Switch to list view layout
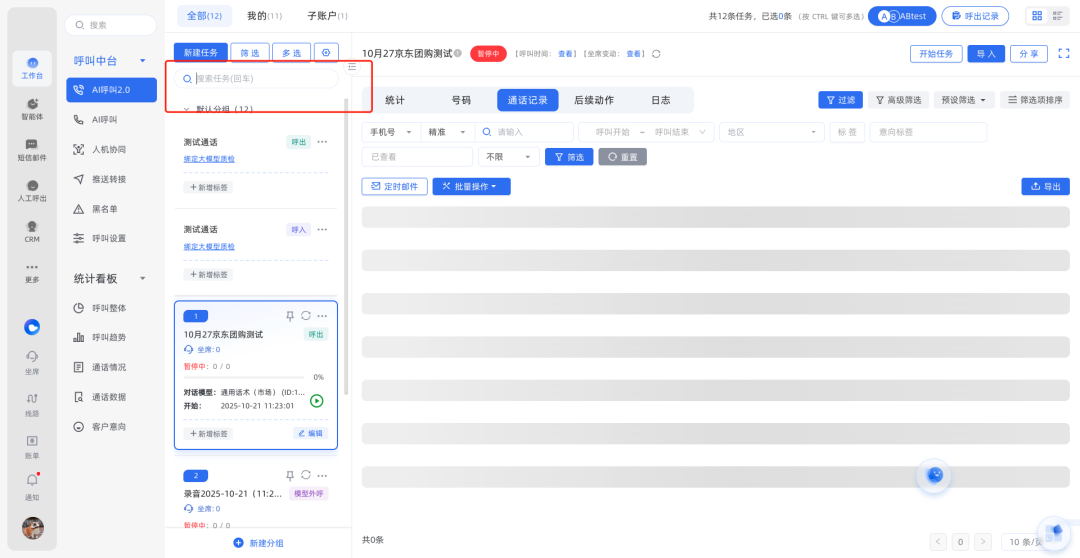 pos(1059,16)
